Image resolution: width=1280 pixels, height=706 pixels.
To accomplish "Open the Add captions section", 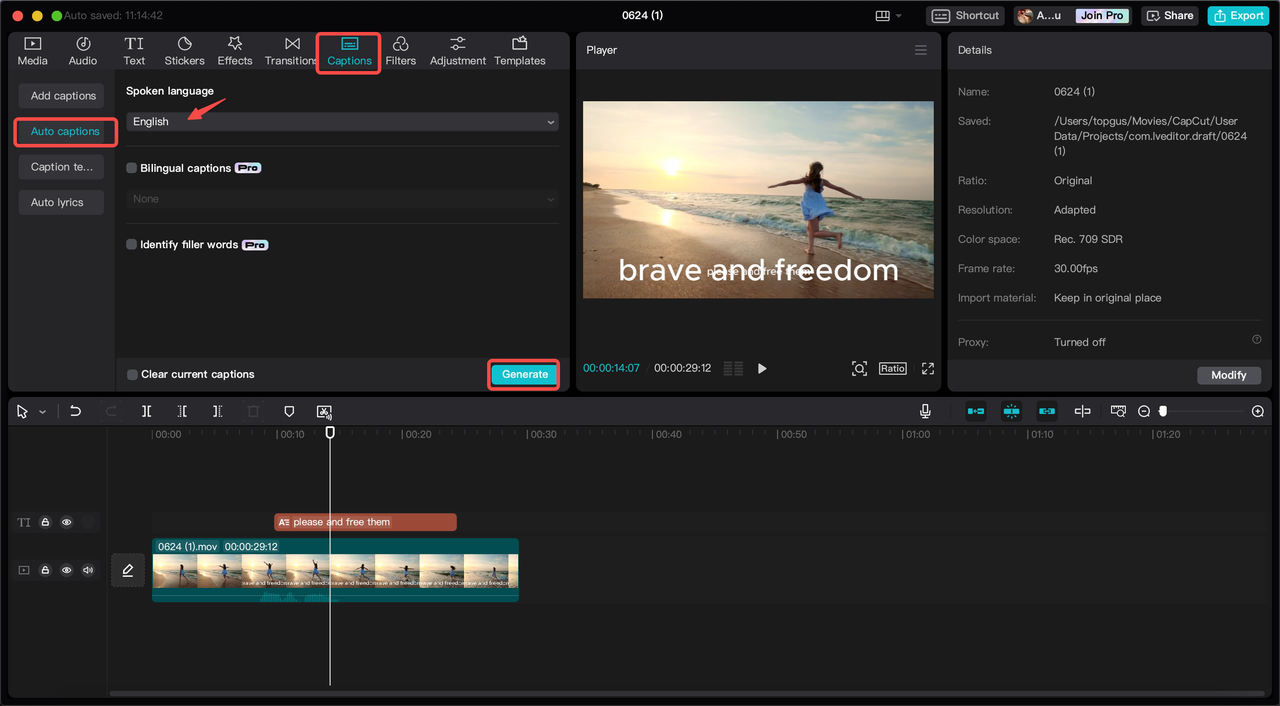I will [x=62, y=96].
